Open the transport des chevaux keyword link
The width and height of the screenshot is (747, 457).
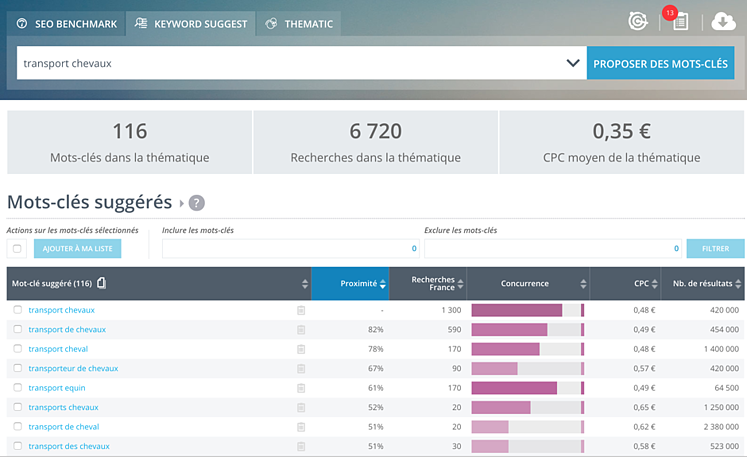69,447
